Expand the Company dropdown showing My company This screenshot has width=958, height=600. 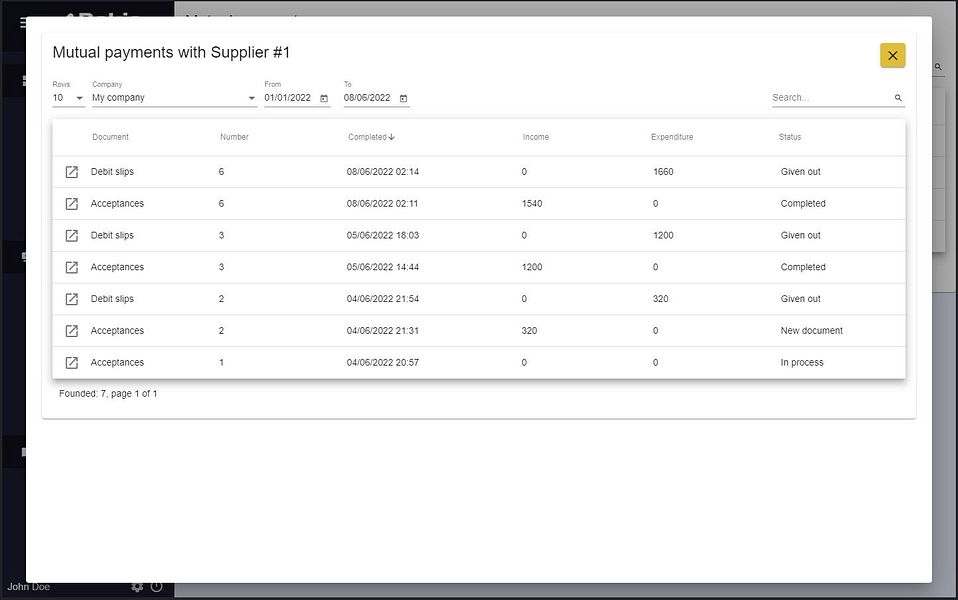pyautogui.click(x=174, y=98)
